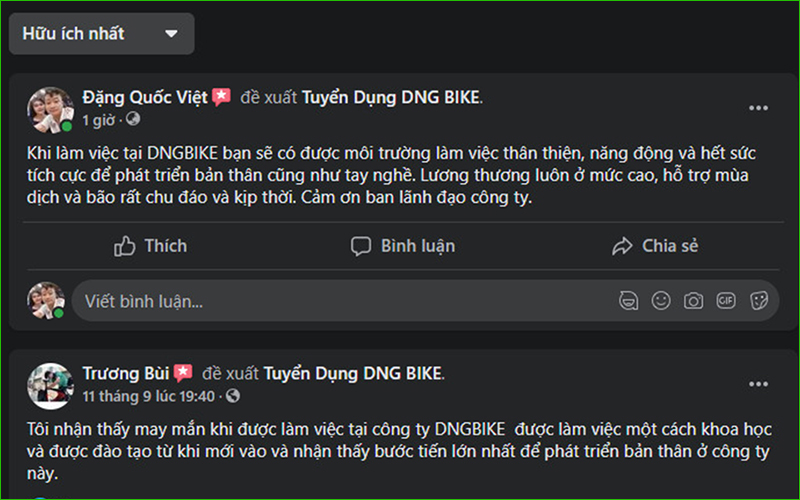
Task: Open the Hữu ích nhất sort dropdown
Action: point(101,33)
